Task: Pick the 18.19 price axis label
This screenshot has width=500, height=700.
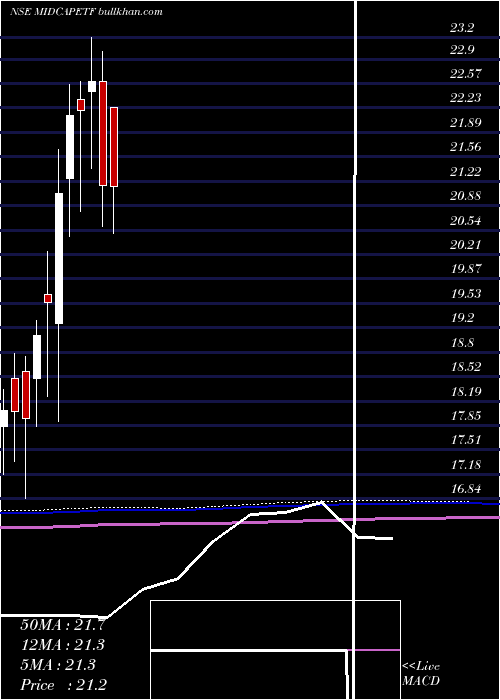Action: (x=466, y=392)
